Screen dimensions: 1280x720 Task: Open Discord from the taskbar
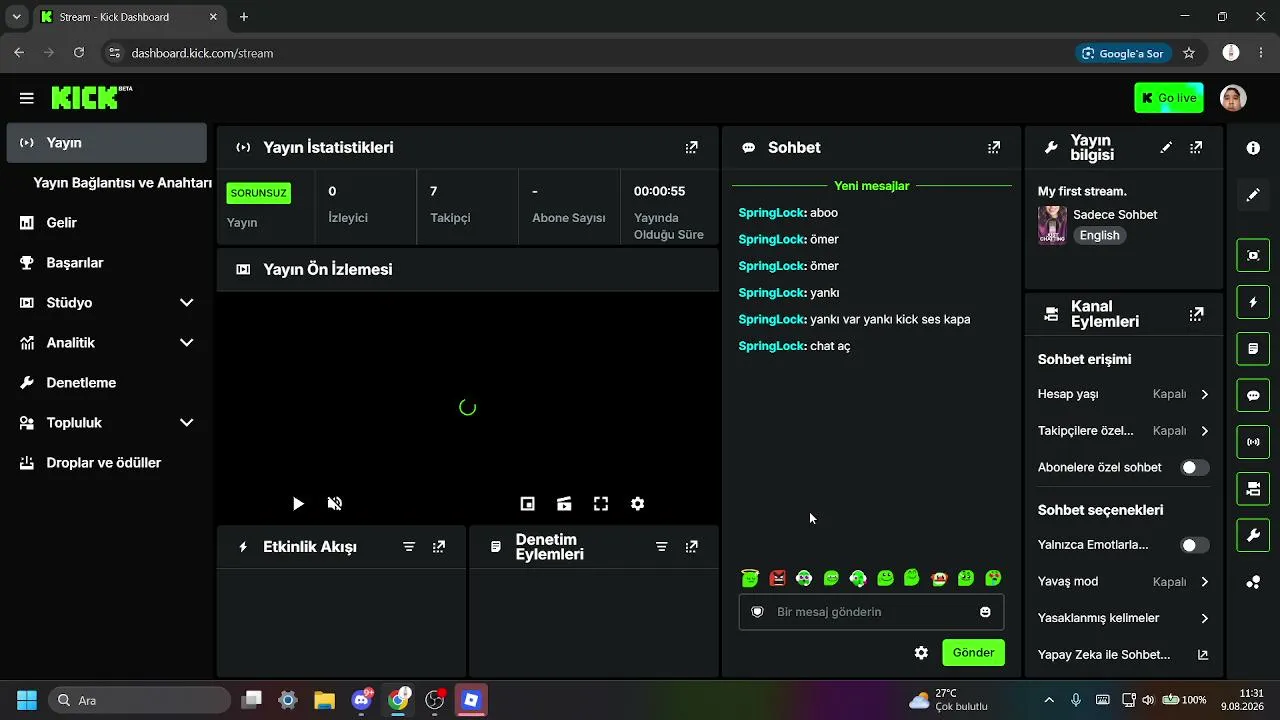coord(362,700)
